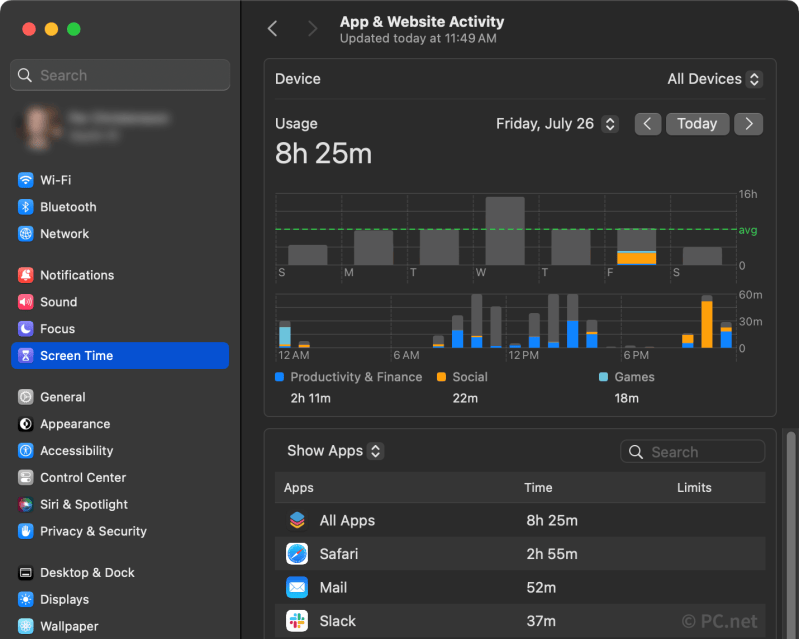
Task: Open Notifications bell icon
Action: click(x=25, y=275)
